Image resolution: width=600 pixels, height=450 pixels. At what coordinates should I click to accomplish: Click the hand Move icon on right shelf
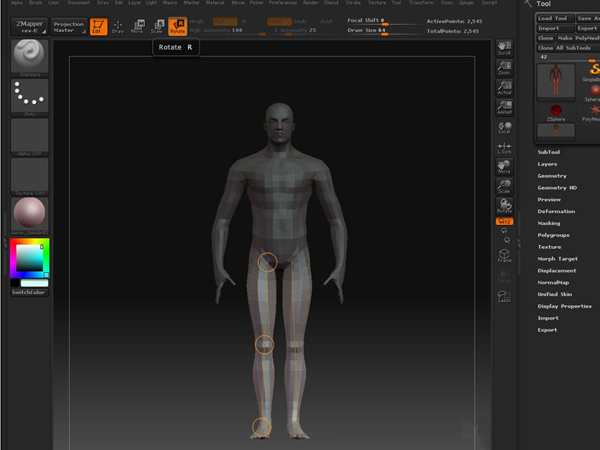(504, 167)
